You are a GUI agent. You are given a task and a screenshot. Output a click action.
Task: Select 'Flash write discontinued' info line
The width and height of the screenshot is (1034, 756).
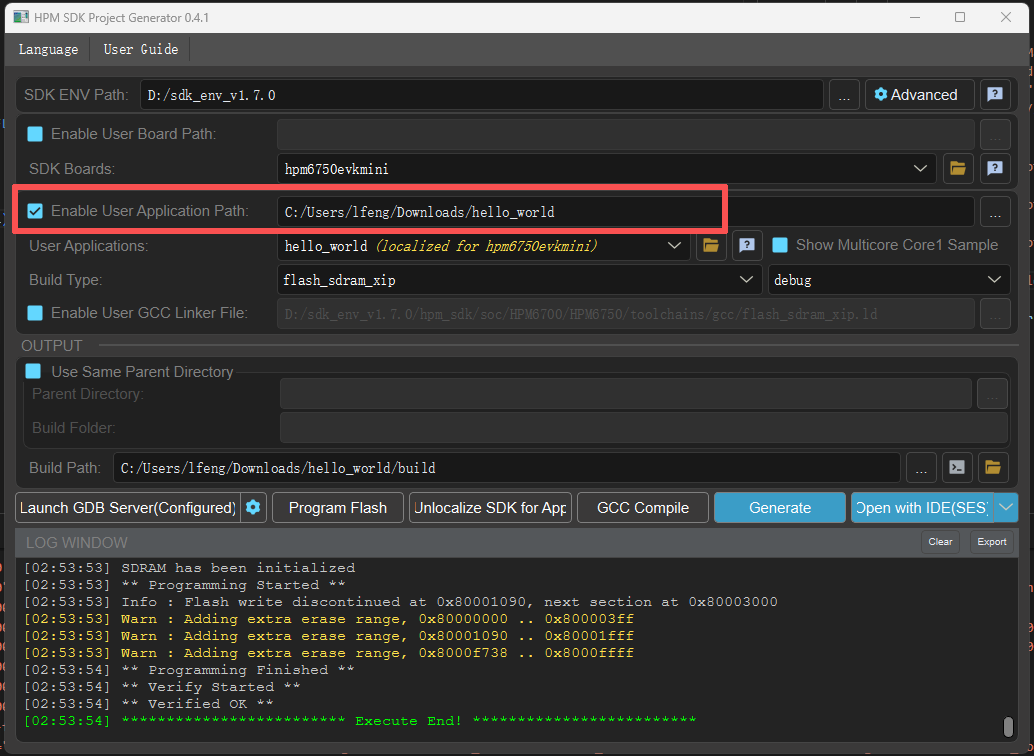coord(401,602)
